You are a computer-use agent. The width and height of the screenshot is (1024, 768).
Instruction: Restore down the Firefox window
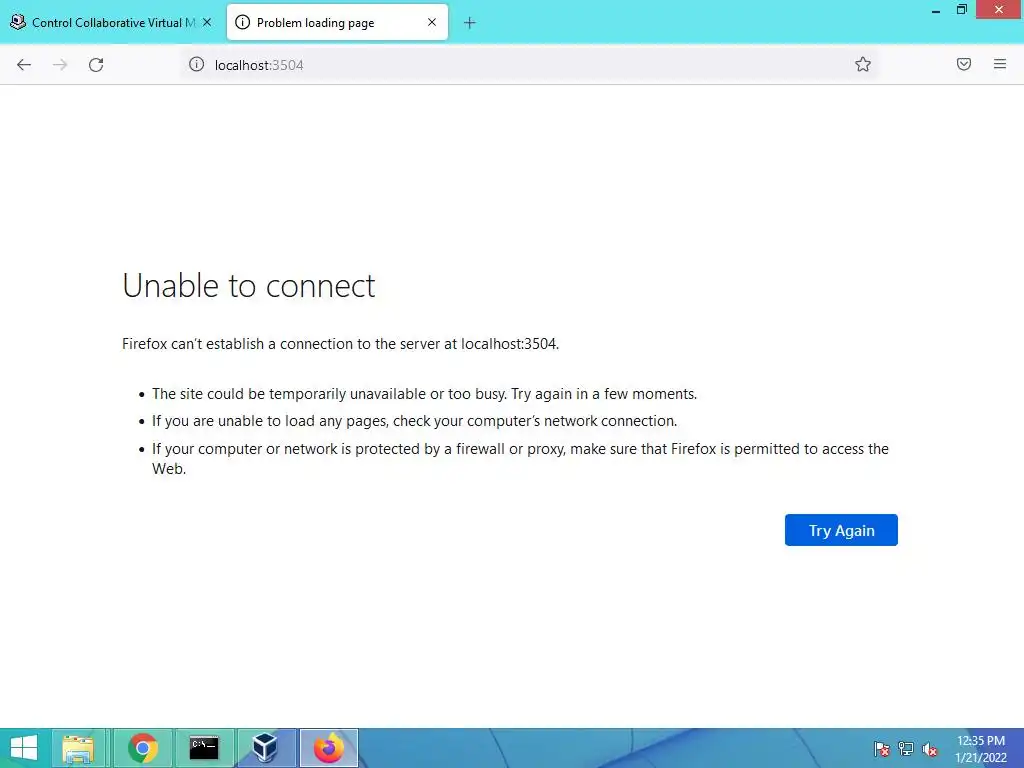coord(962,10)
